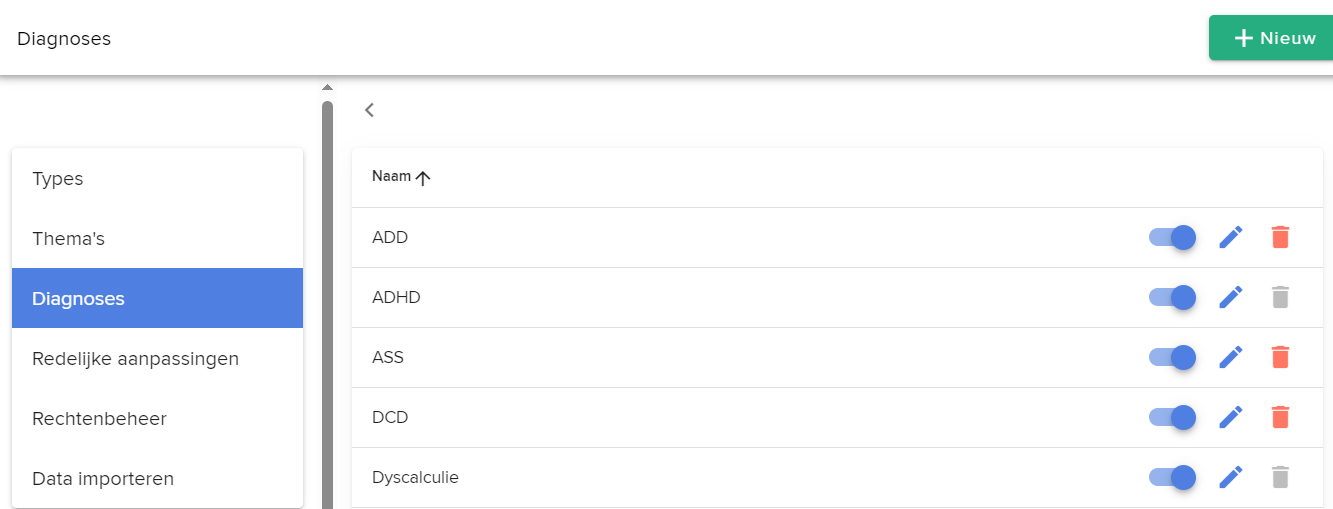Select Redelijke aanpassingen in the sidebar
The image size is (1333, 509).
(x=157, y=358)
